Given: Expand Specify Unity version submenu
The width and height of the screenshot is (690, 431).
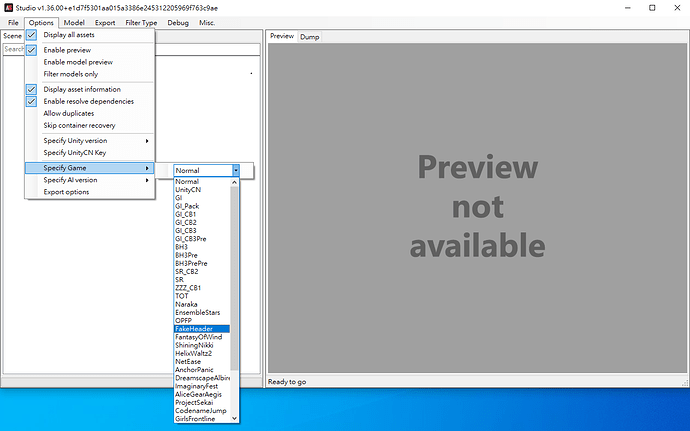Looking at the screenshot, I should pos(90,141).
